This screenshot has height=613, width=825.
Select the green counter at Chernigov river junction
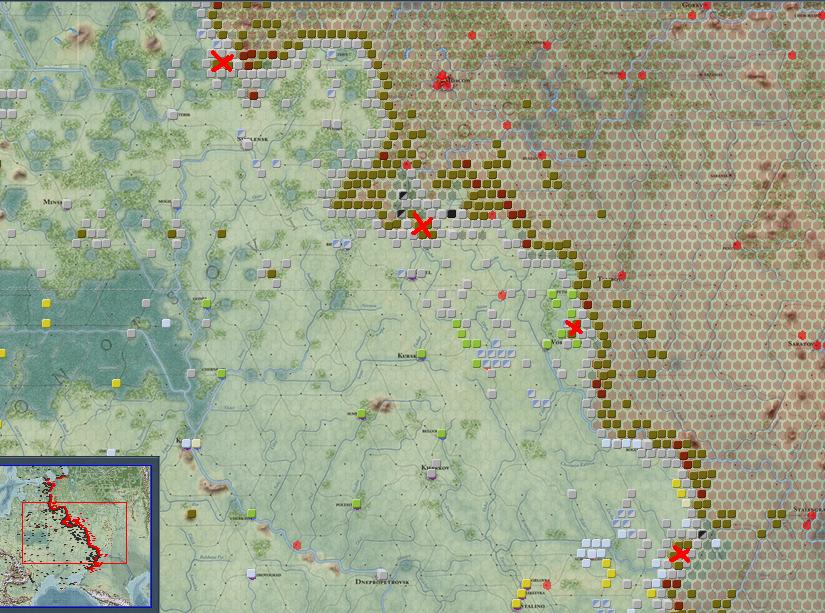[x=222, y=374]
